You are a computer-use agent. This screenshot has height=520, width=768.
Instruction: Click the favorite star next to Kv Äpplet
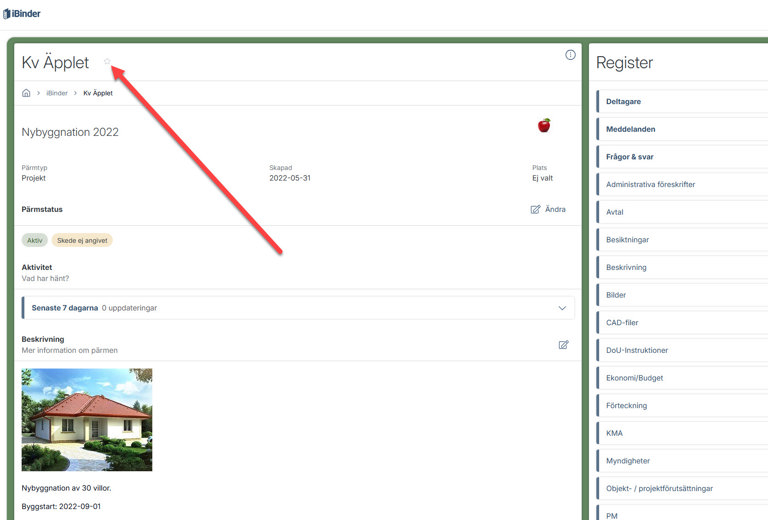click(107, 62)
